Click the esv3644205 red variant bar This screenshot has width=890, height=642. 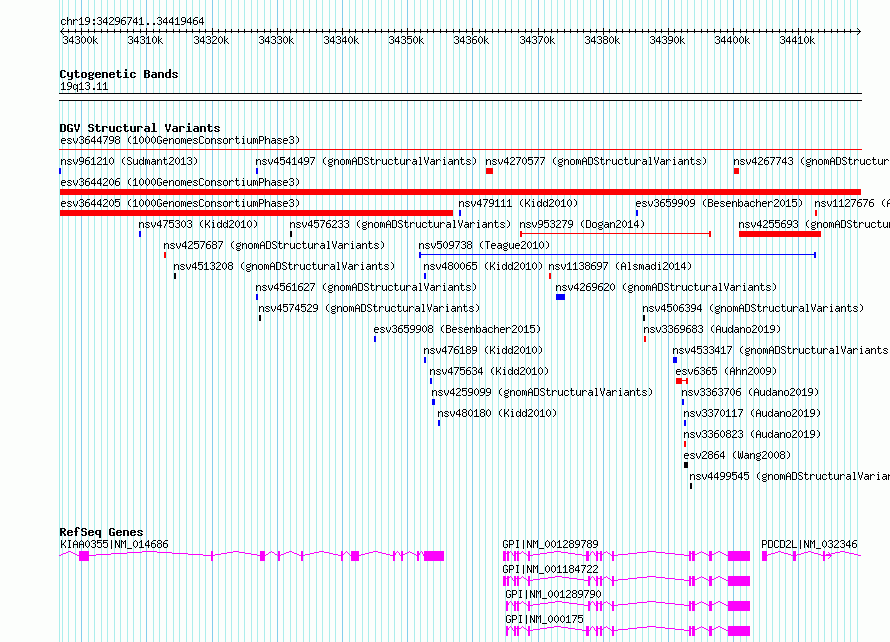pyautogui.click(x=257, y=213)
